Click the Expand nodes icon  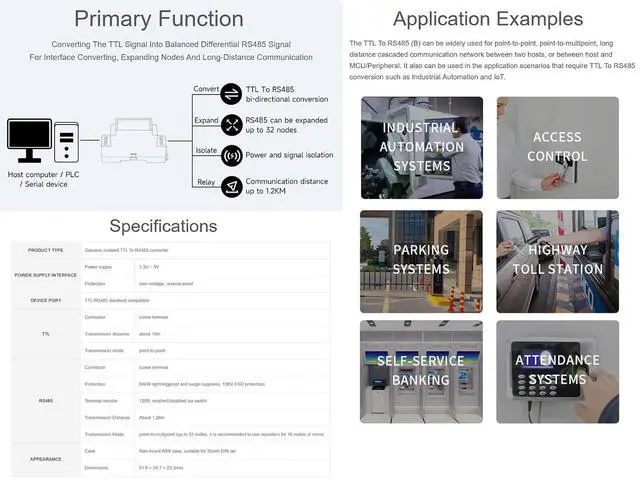tap(231, 125)
